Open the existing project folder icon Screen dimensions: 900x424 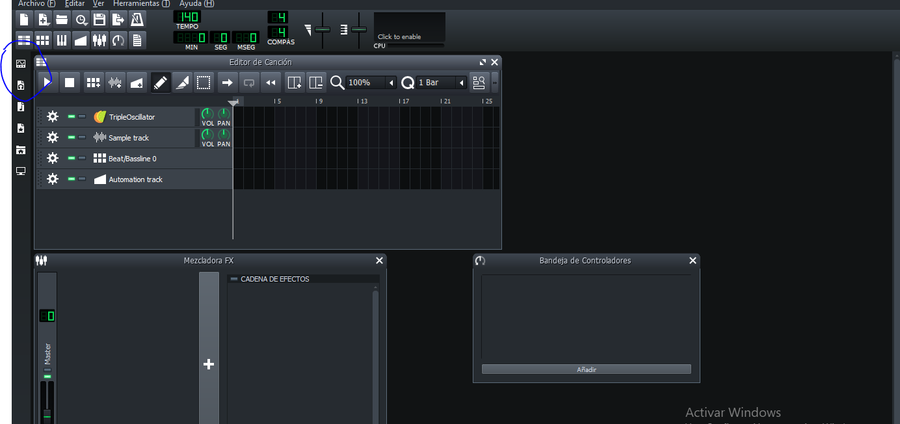tap(62, 20)
